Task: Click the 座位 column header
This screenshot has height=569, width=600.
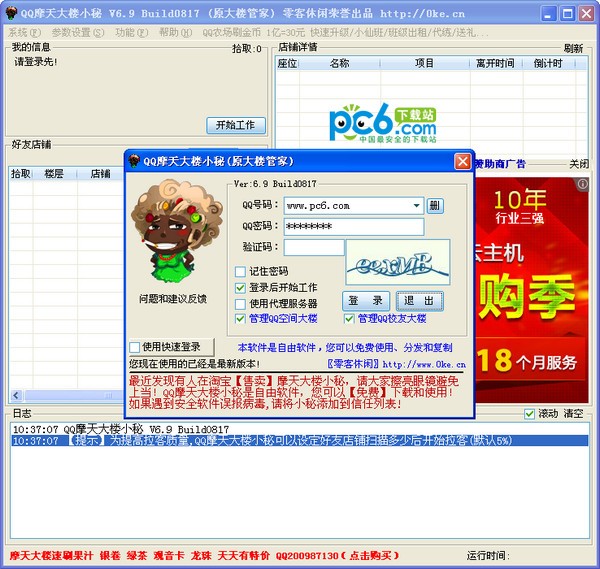Action: (287, 64)
